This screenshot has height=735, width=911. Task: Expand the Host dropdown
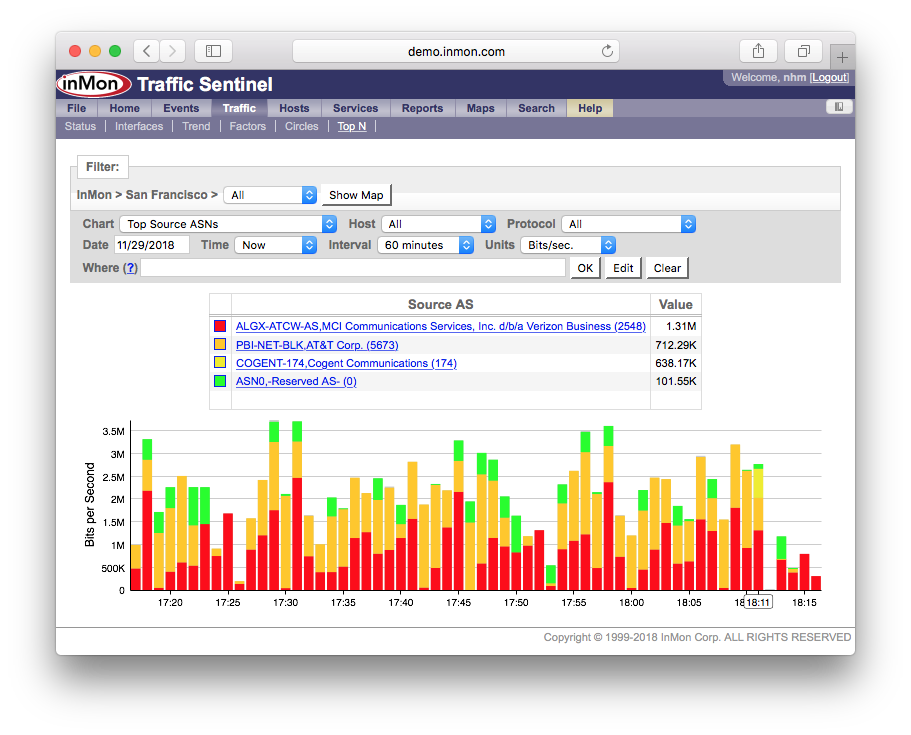tap(439, 224)
